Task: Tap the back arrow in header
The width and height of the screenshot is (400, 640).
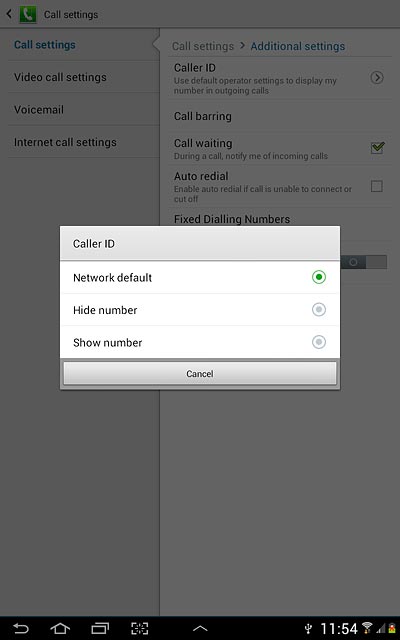Action: tap(9, 14)
